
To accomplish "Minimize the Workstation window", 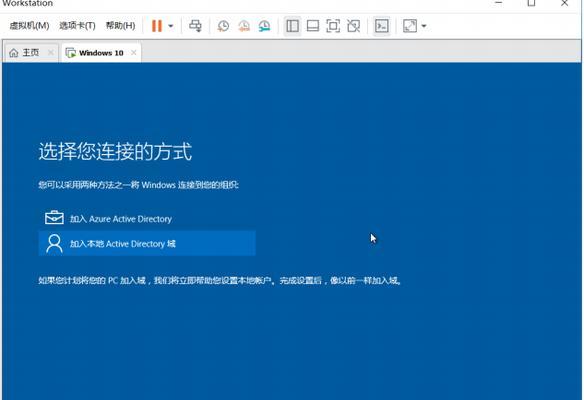I will [499, 3].
